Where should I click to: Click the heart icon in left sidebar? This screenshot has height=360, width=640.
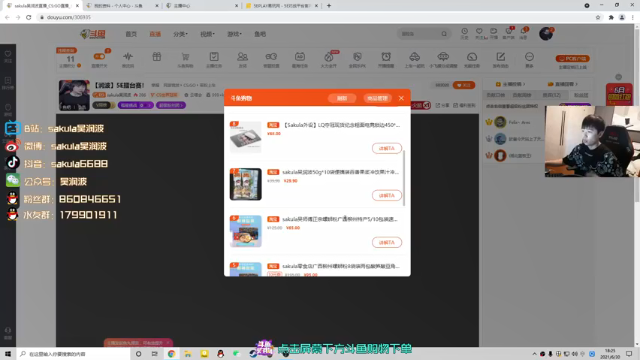8,54
